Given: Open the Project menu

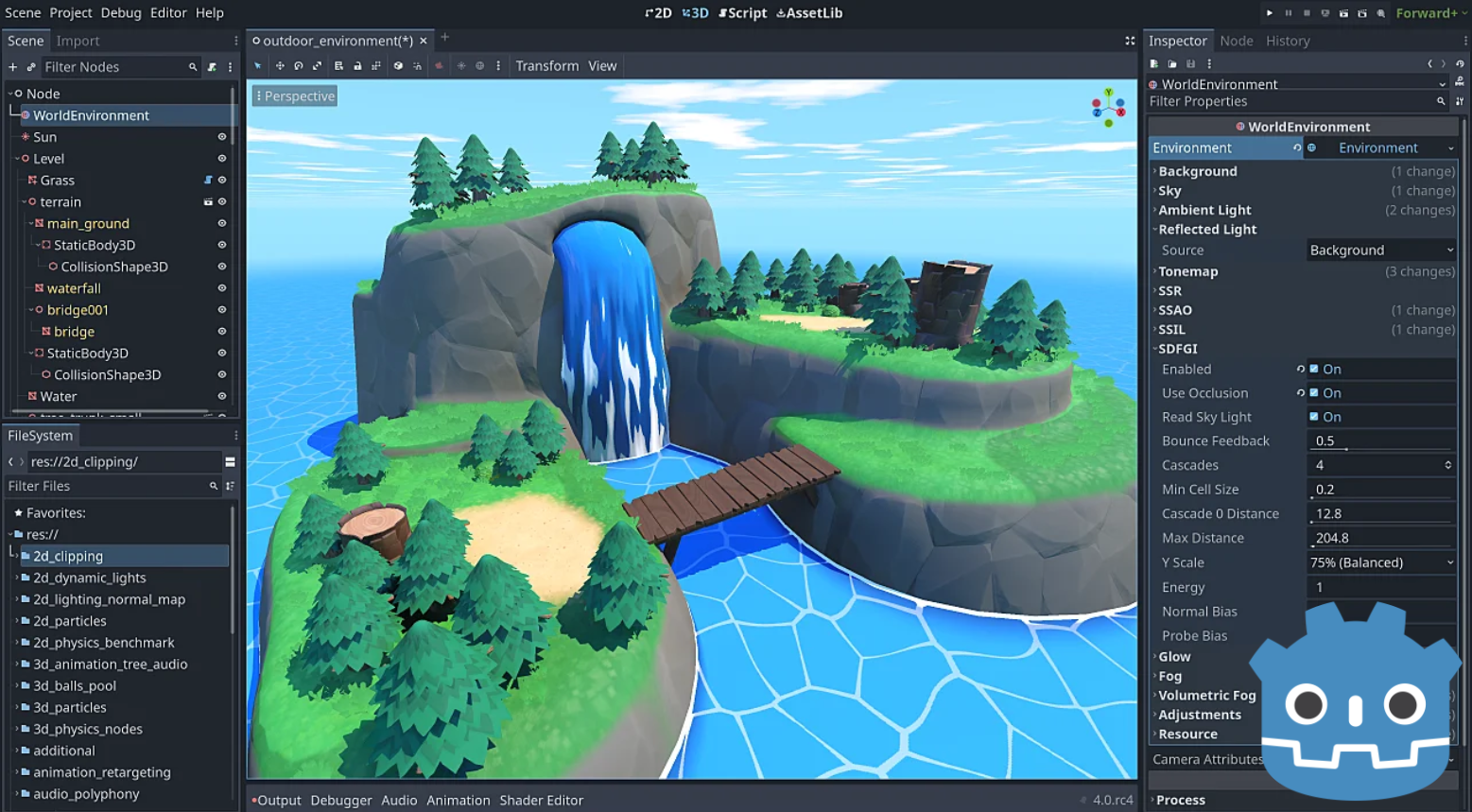Looking at the screenshot, I should (71, 13).
